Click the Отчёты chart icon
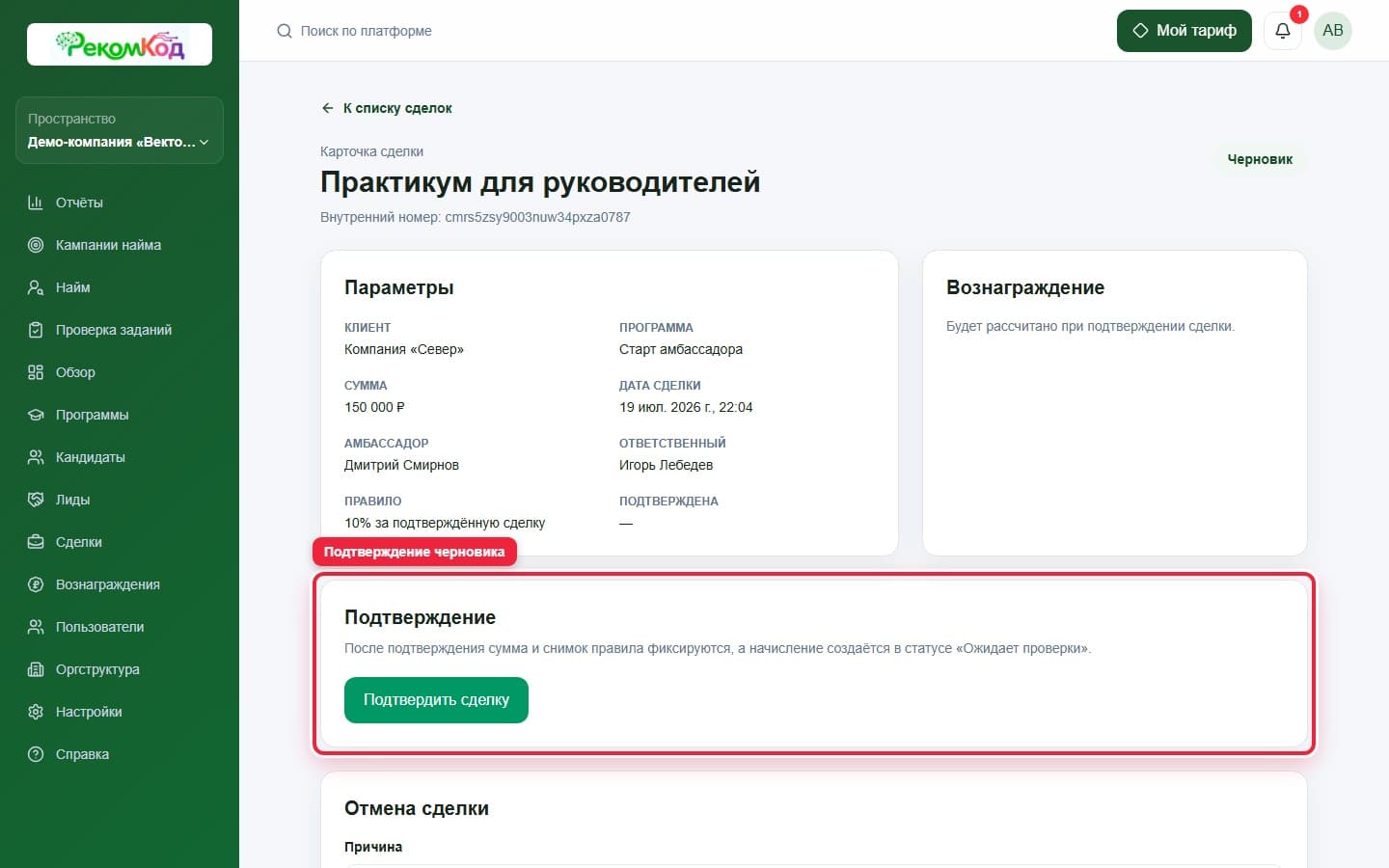Viewport: 1389px width, 868px height. (36, 203)
